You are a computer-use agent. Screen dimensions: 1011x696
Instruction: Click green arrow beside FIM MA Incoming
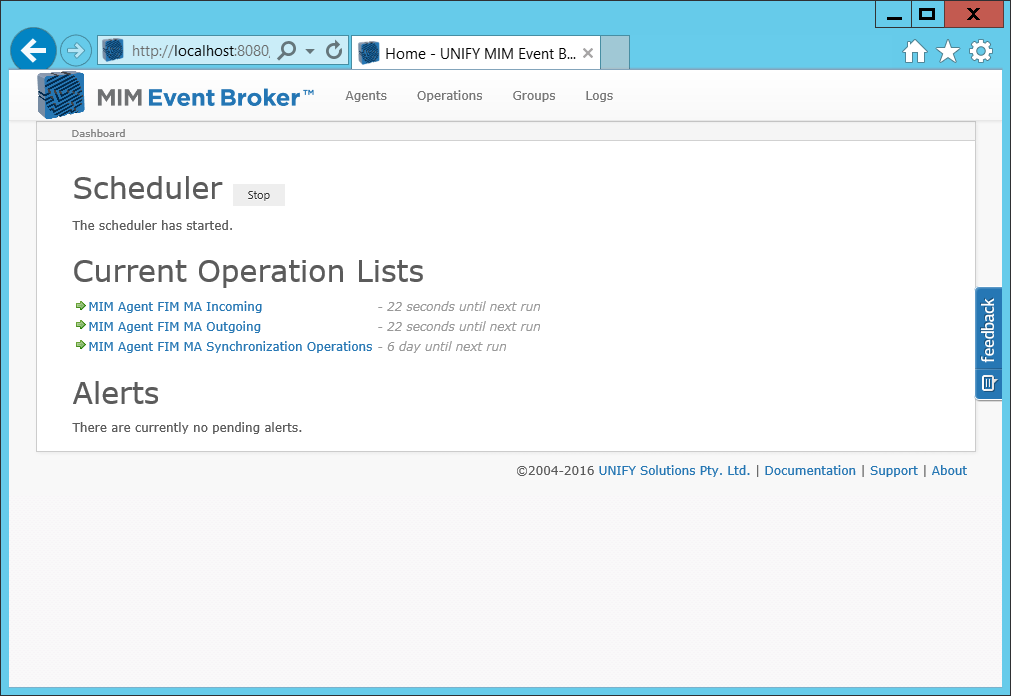coord(81,305)
